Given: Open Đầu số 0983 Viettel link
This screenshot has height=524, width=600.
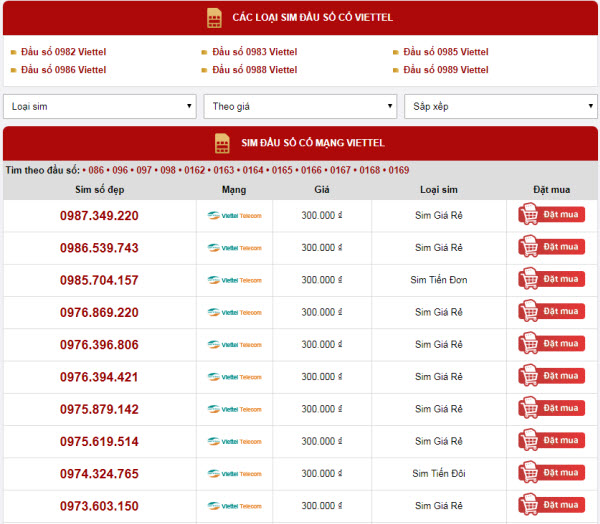Looking at the screenshot, I should pyautogui.click(x=255, y=52).
